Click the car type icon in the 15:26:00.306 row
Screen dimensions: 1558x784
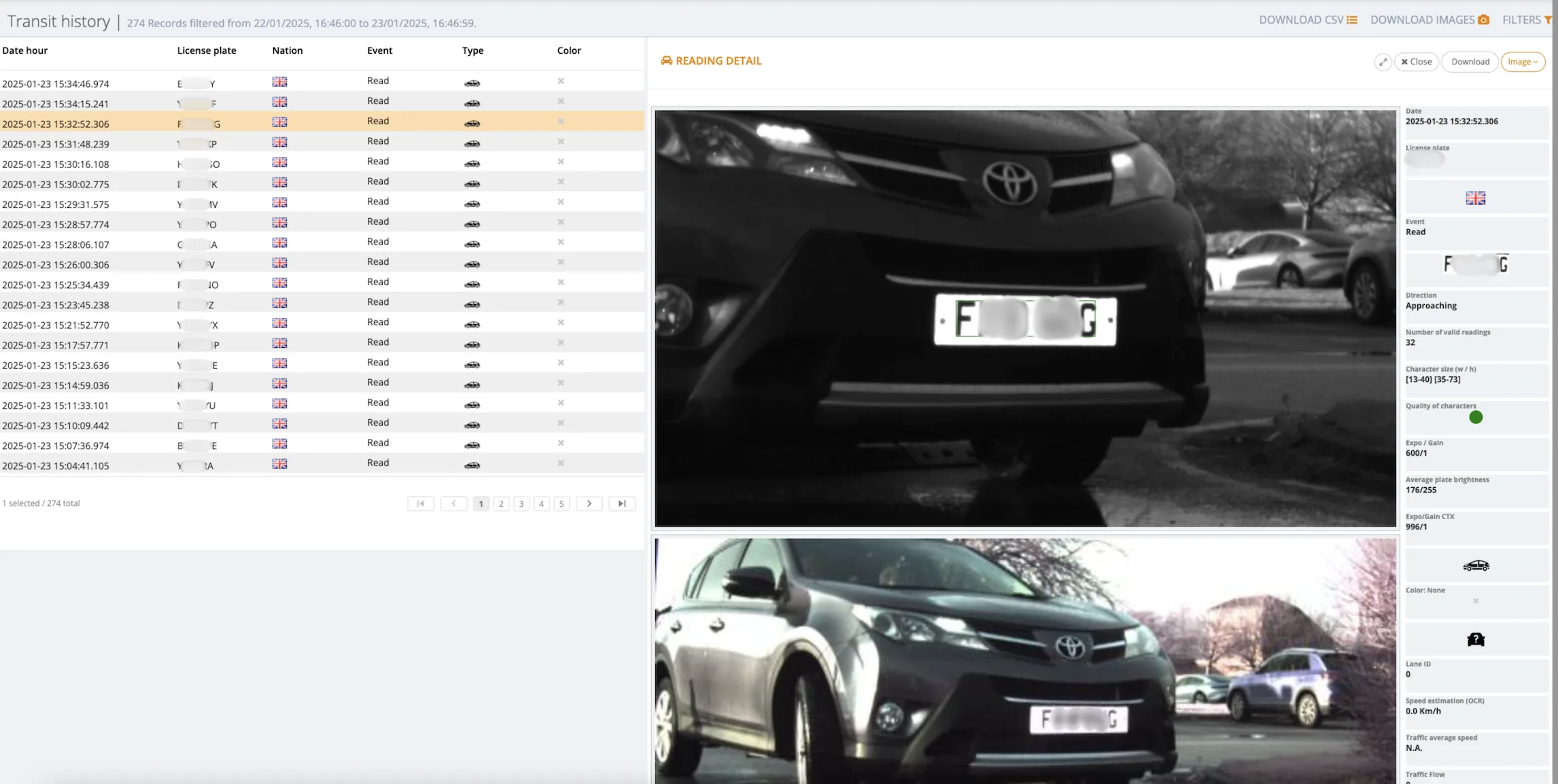[472, 264]
